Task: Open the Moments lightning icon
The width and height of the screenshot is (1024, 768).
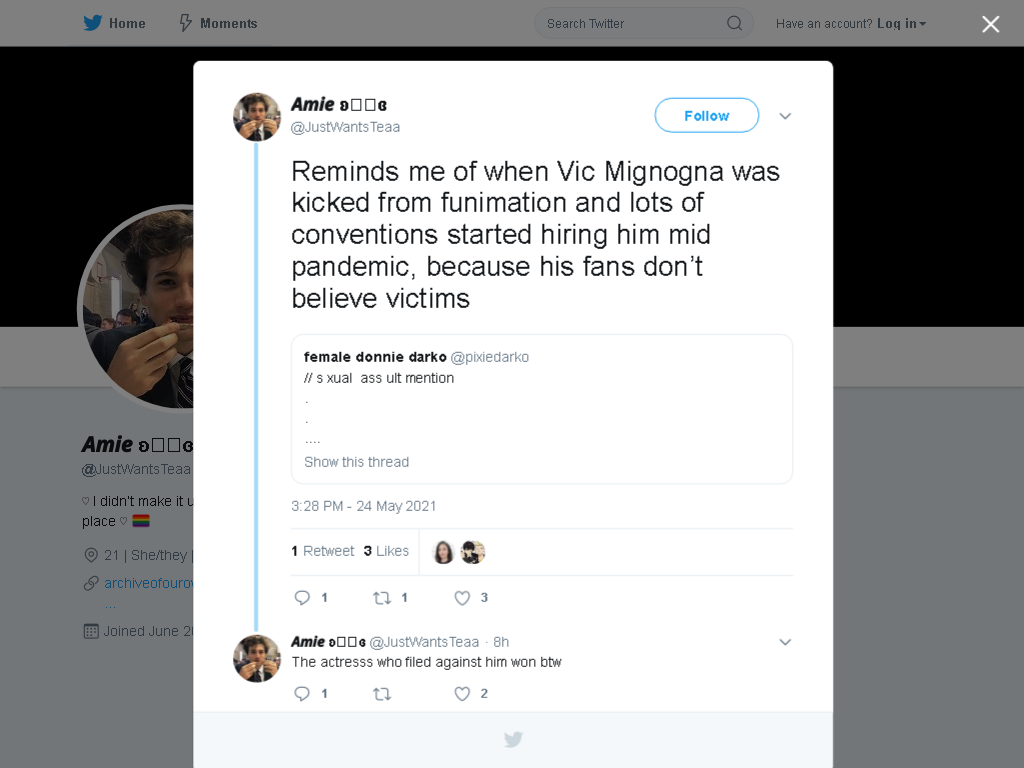Action: coord(186,23)
